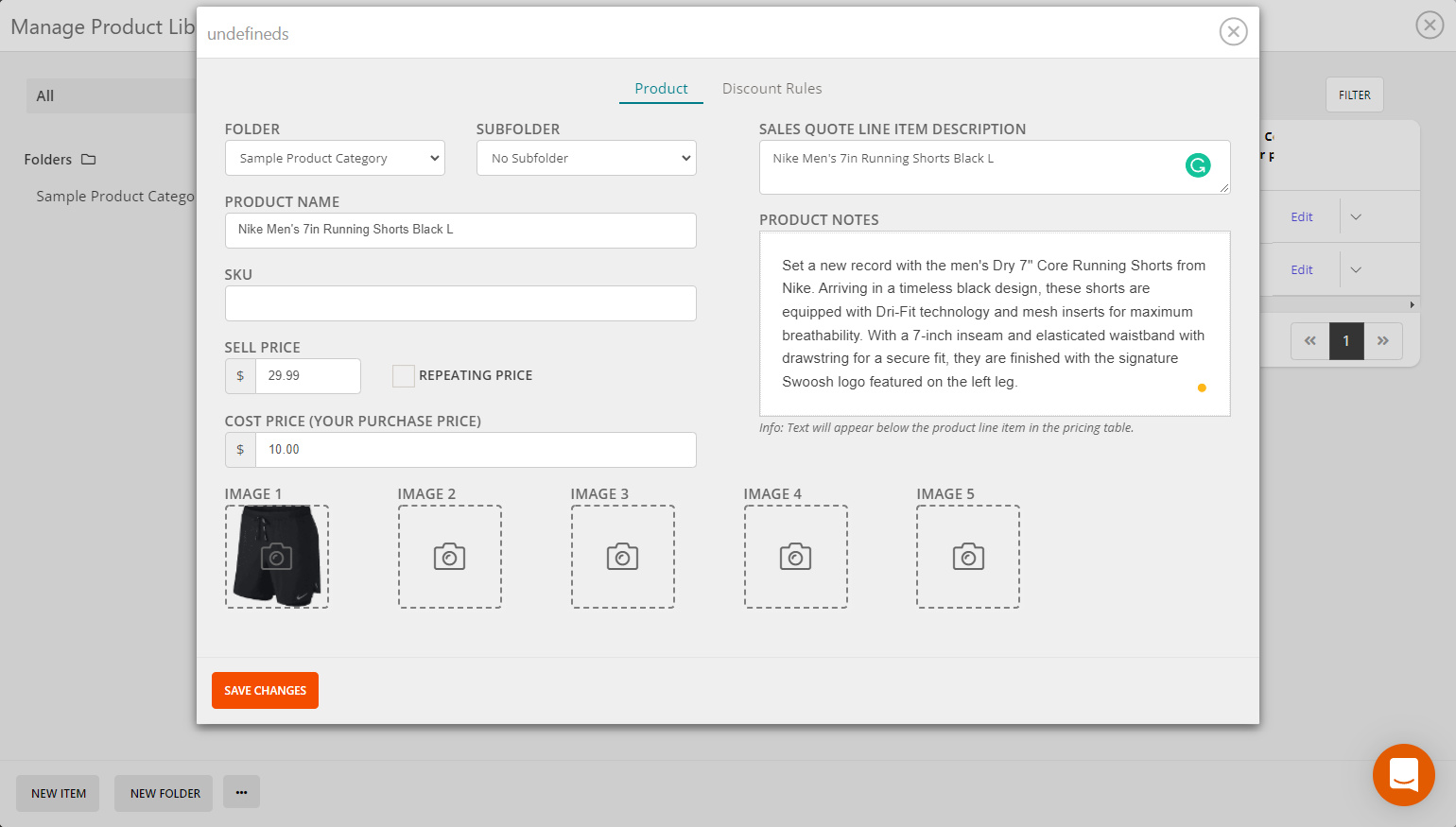Click inside the empty SKU field
The width and height of the screenshot is (1456, 827).
tap(460, 303)
